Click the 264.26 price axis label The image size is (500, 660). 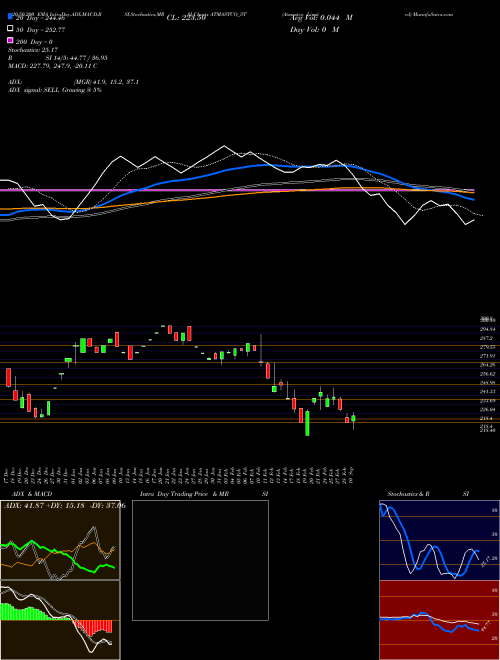coord(489,365)
